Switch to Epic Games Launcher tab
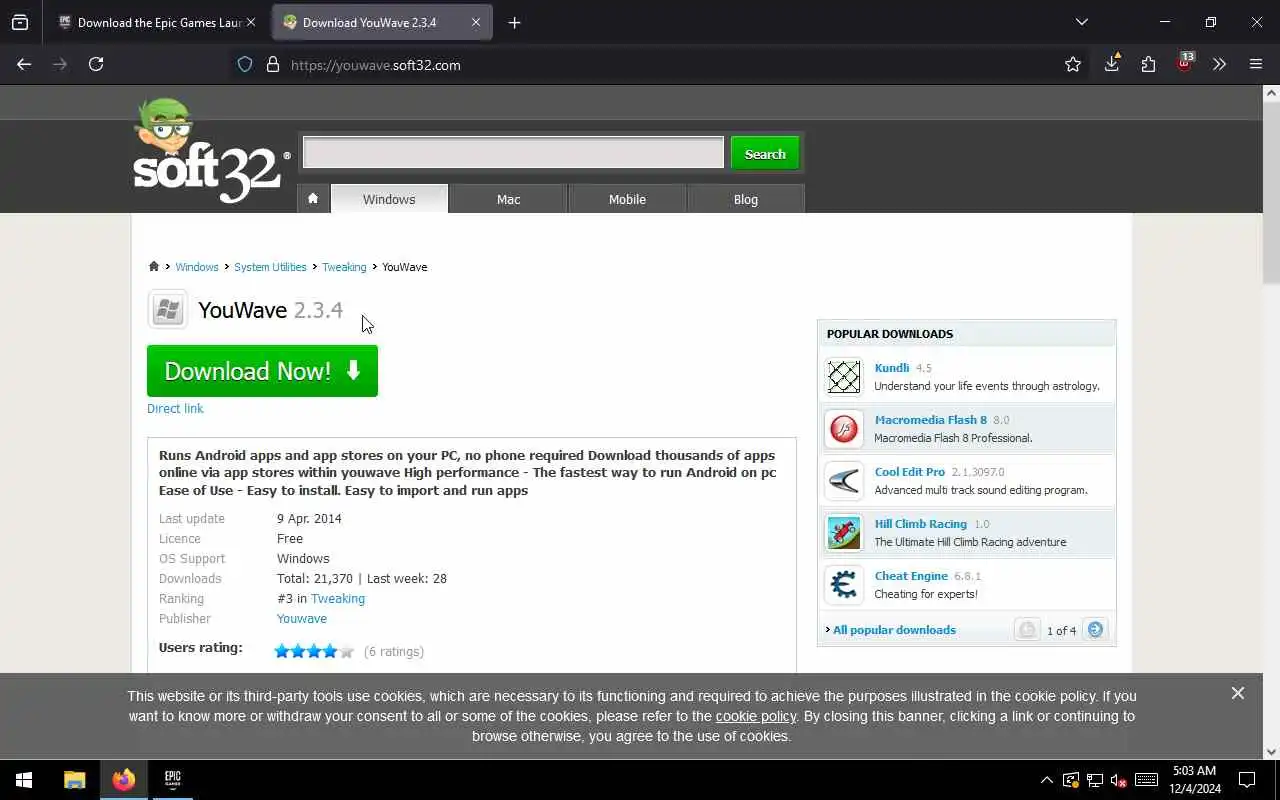The image size is (1280, 800). pos(158,22)
